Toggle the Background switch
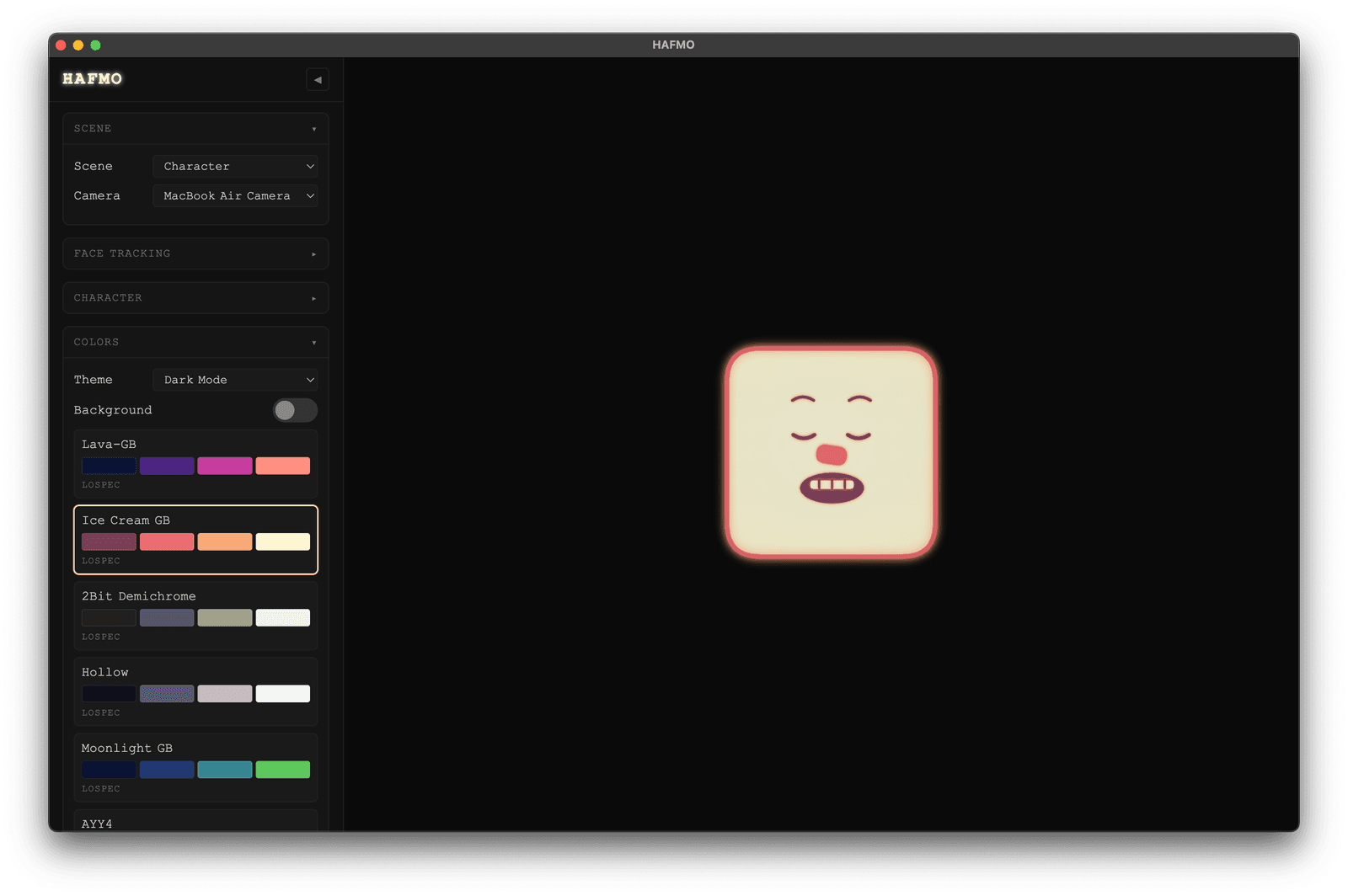Viewport: 1348px width, 896px height. [295, 410]
